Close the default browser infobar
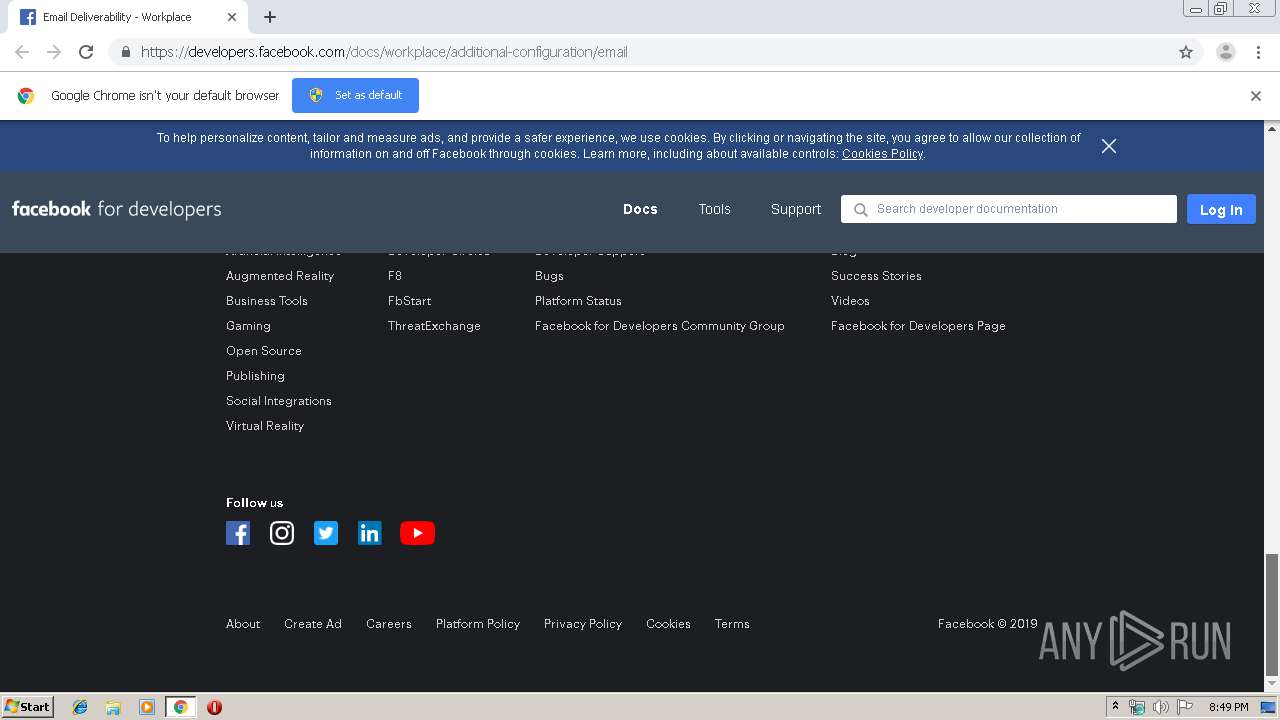Viewport: 1280px width, 720px height. pyautogui.click(x=1256, y=96)
